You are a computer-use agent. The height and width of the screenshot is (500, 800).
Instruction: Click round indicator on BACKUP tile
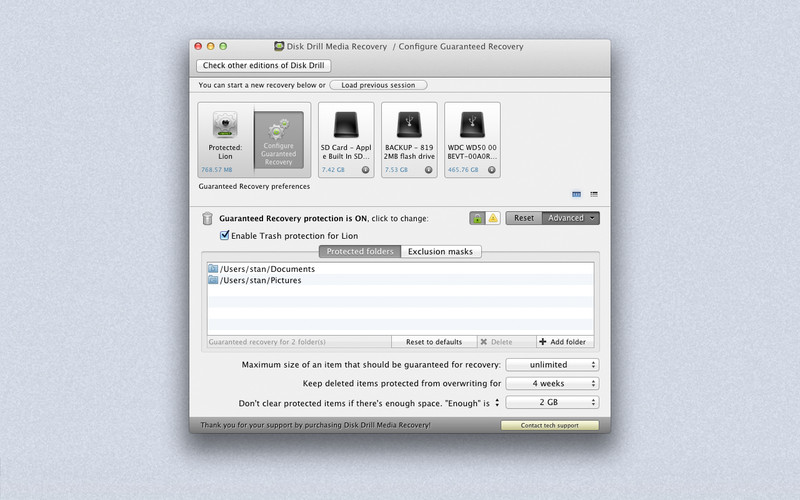[429, 170]
